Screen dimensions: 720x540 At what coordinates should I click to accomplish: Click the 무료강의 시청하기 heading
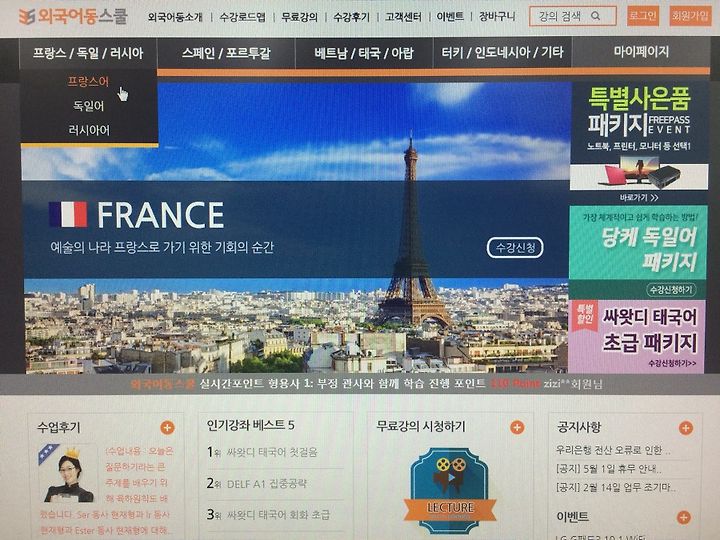(x=421, y=427)
